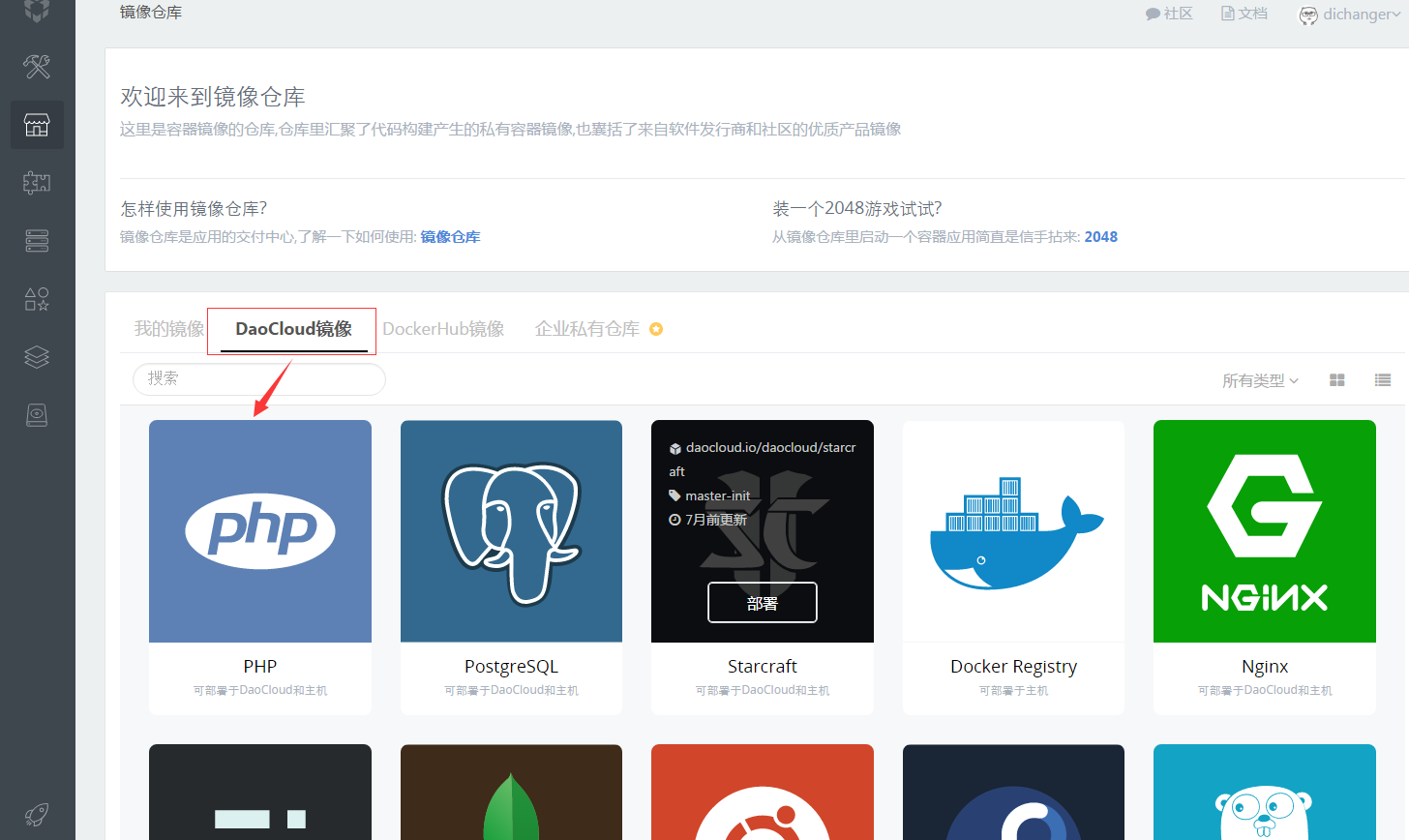Click the 7月前更新 update time text
The image size is (1409, 840).
[716, 521]
